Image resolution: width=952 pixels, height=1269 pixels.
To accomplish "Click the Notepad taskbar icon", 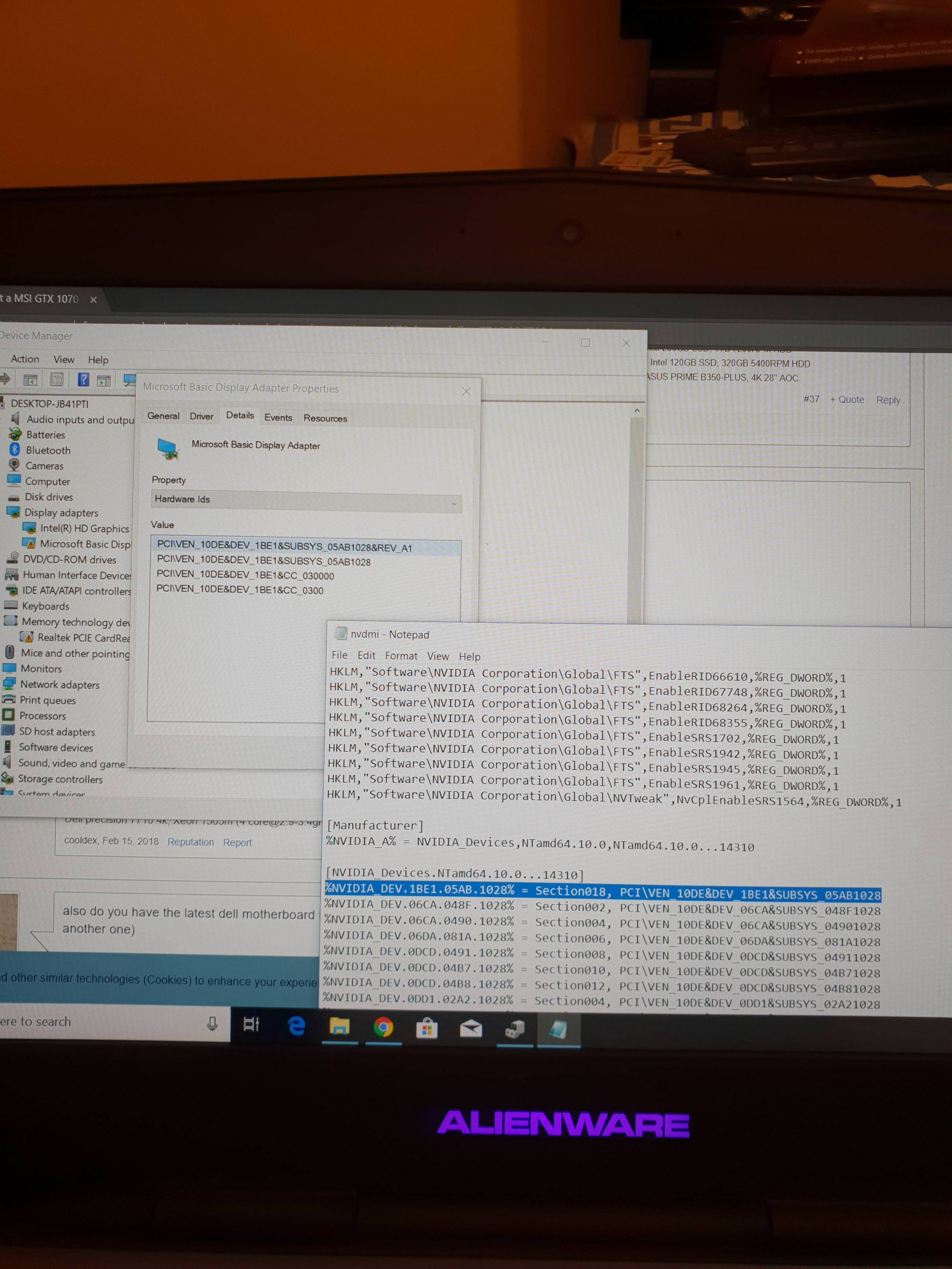I will 558,1031.
